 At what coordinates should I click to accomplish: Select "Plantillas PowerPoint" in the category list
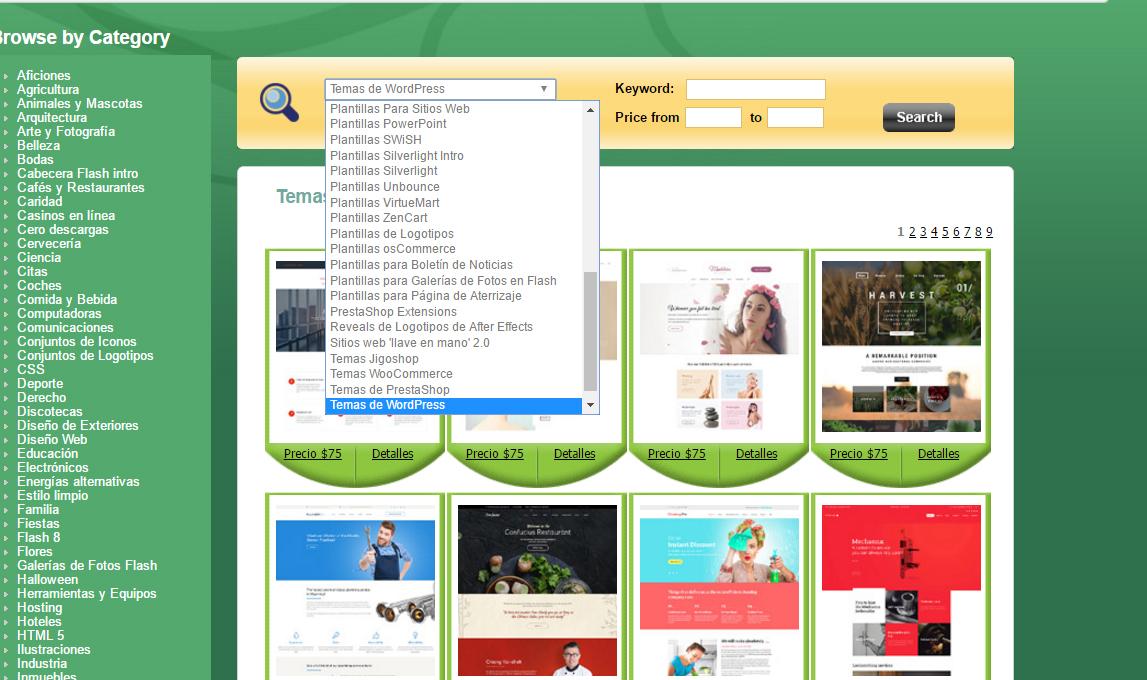point(390,124)
